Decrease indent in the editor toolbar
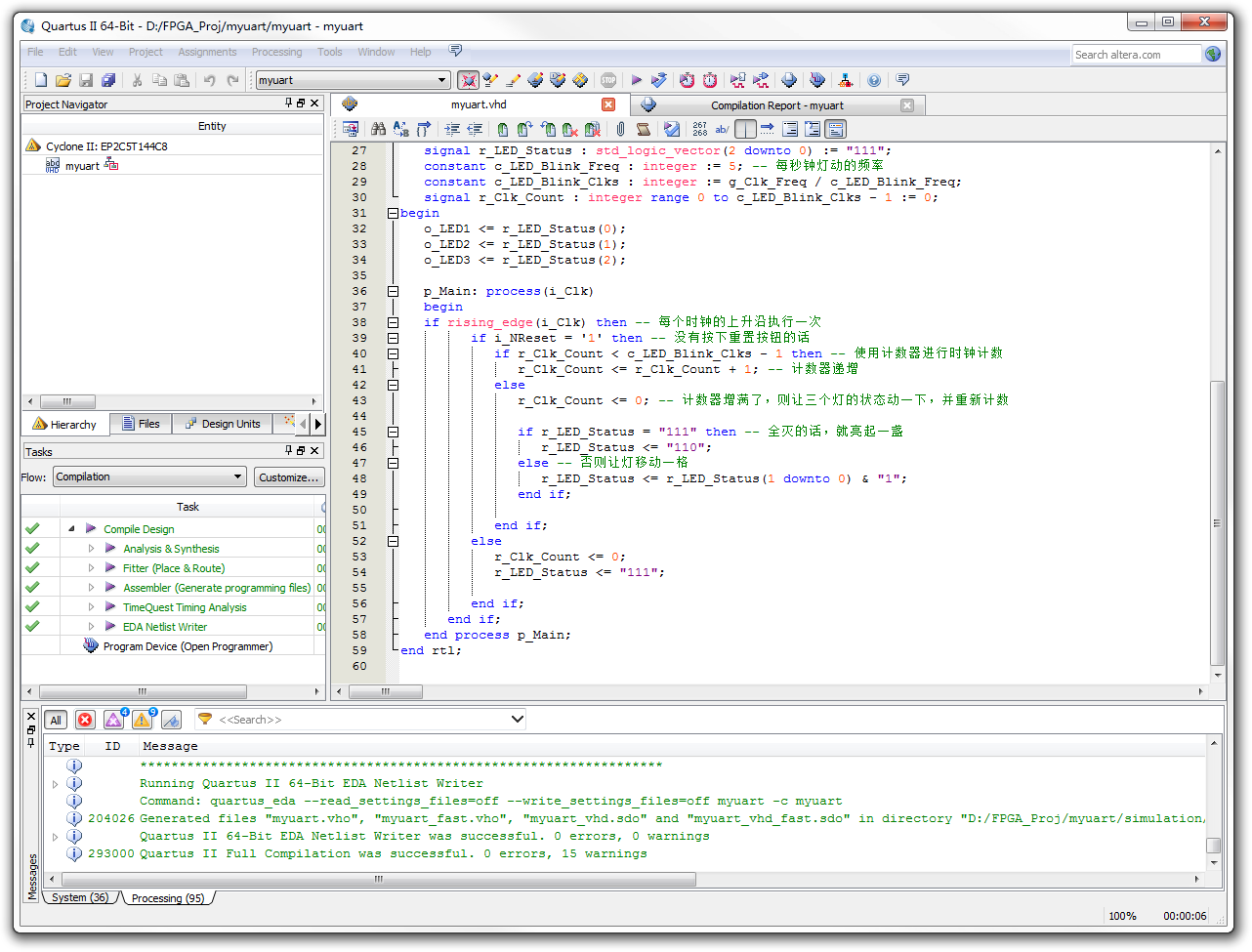Screen dimensions: 1252x952 tap(475, 129)
